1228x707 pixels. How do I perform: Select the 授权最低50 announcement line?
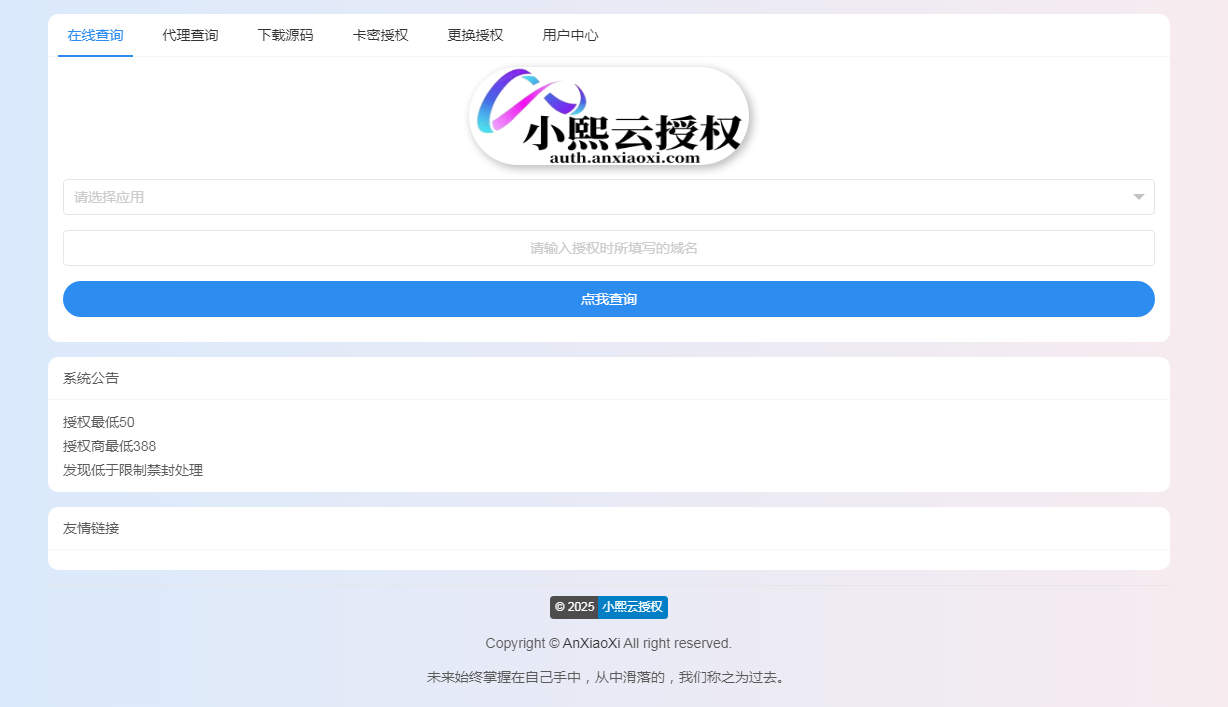(99, 422)
